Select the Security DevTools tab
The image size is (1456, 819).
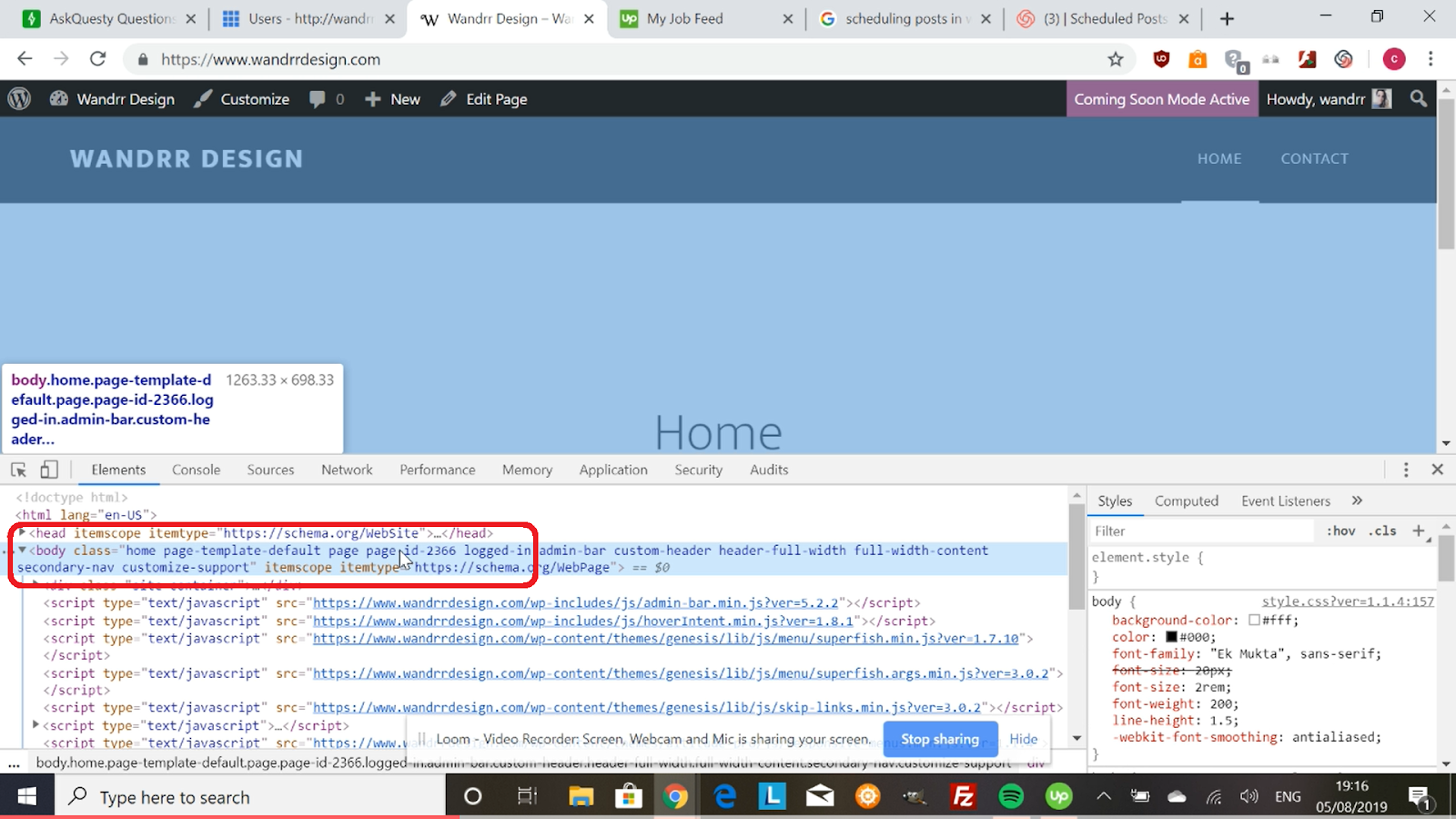pyautogui.click(x=698, y=470)
